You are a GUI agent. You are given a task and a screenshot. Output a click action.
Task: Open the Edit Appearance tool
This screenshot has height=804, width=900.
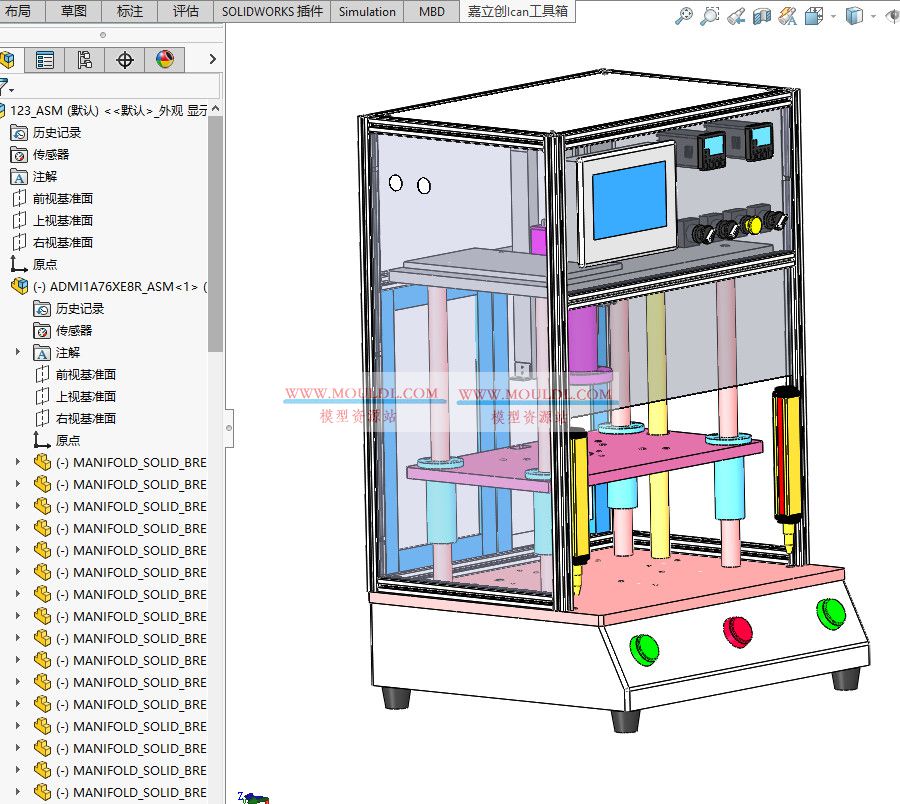[x=788, y=17]
